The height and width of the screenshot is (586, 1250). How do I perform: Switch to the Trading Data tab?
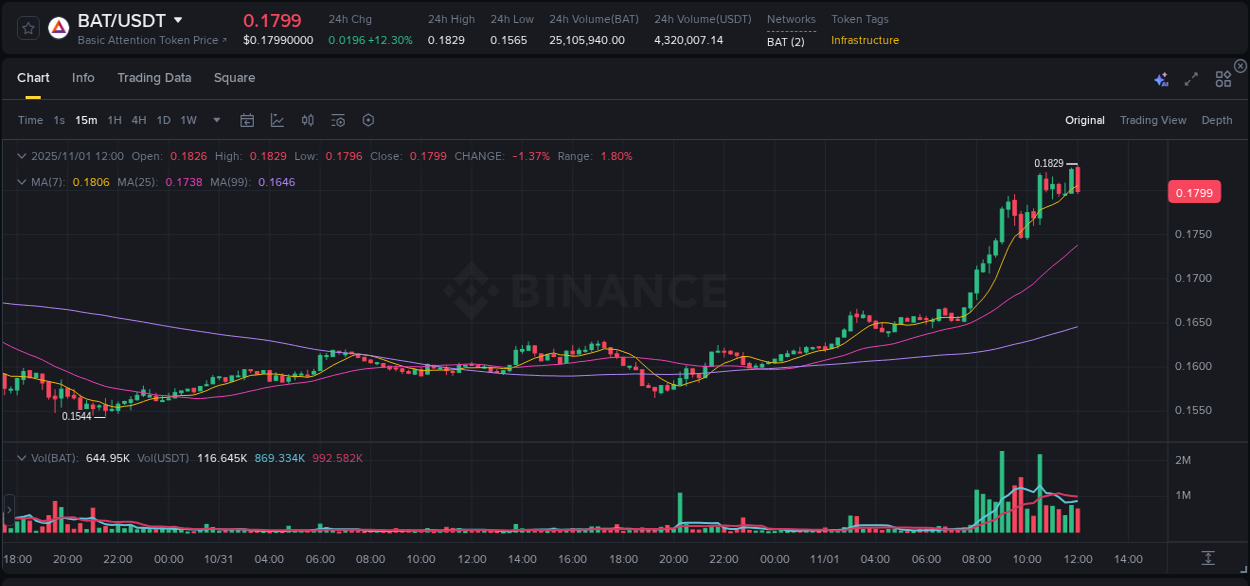[154, 78]
